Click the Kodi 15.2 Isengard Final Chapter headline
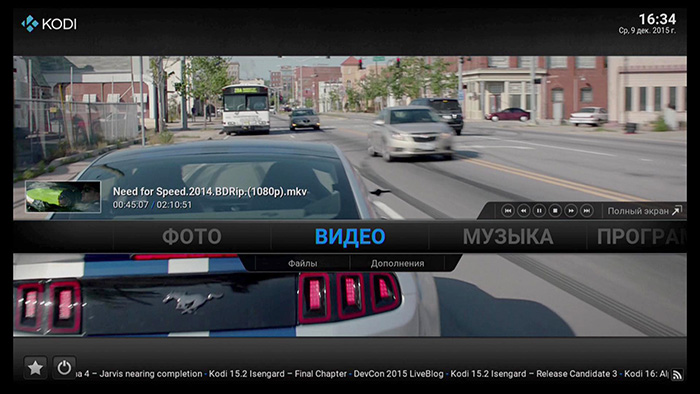Screen dimensions: 700x394 (278, 374)
